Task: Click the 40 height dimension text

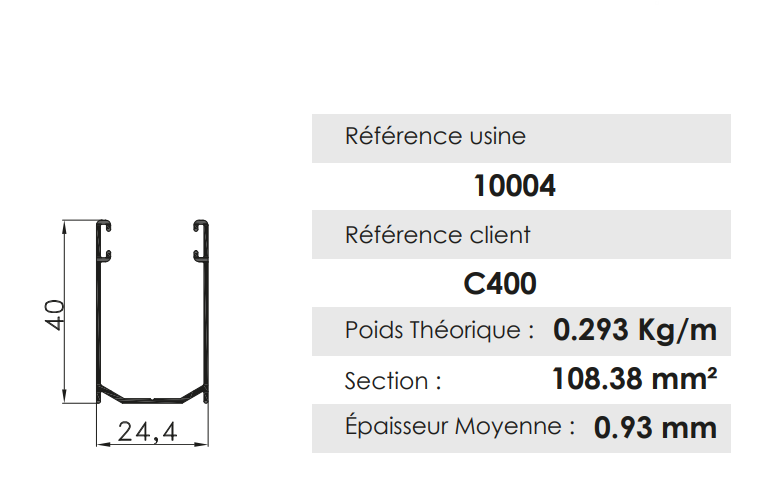Action: [x=54, y=314]
